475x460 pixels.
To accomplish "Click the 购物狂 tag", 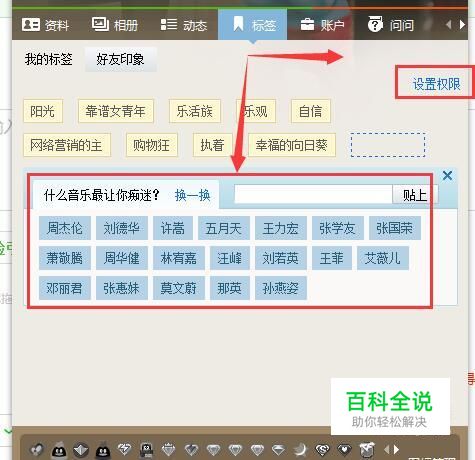I will click(152, 145).
